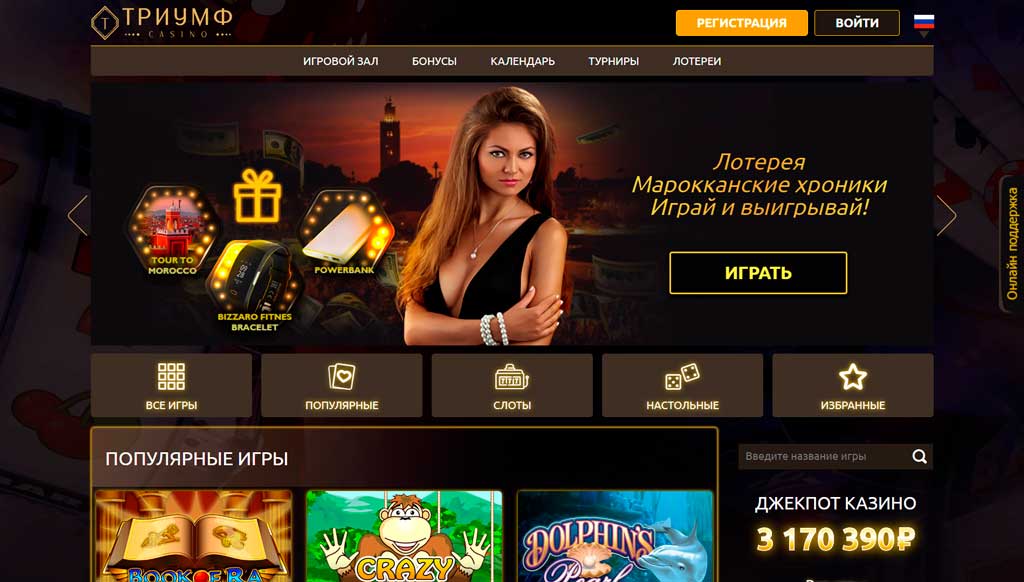Click the search magnifier icon

pyautogui.click(x=920, y=457)
